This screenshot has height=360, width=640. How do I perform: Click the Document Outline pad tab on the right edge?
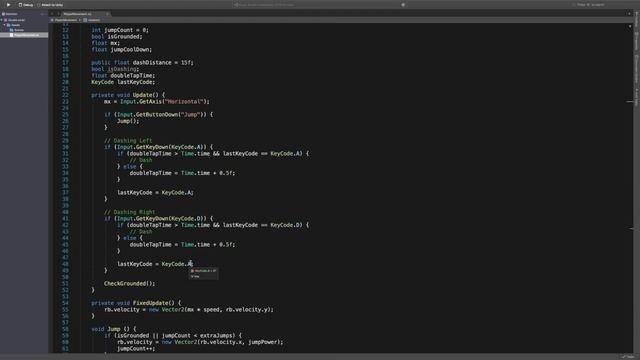636,69
